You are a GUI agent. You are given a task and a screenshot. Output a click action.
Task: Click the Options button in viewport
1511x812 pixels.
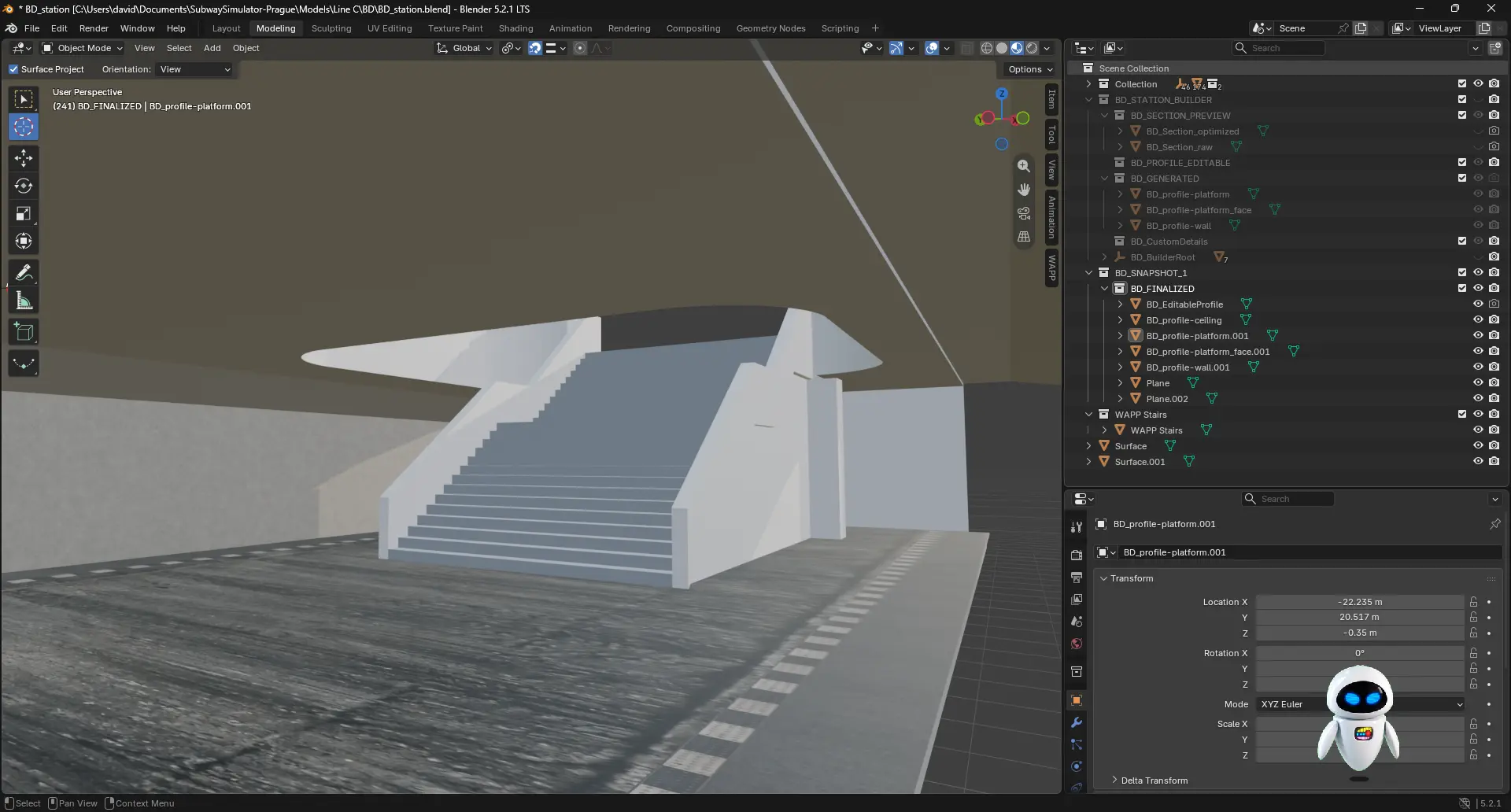1030,69
